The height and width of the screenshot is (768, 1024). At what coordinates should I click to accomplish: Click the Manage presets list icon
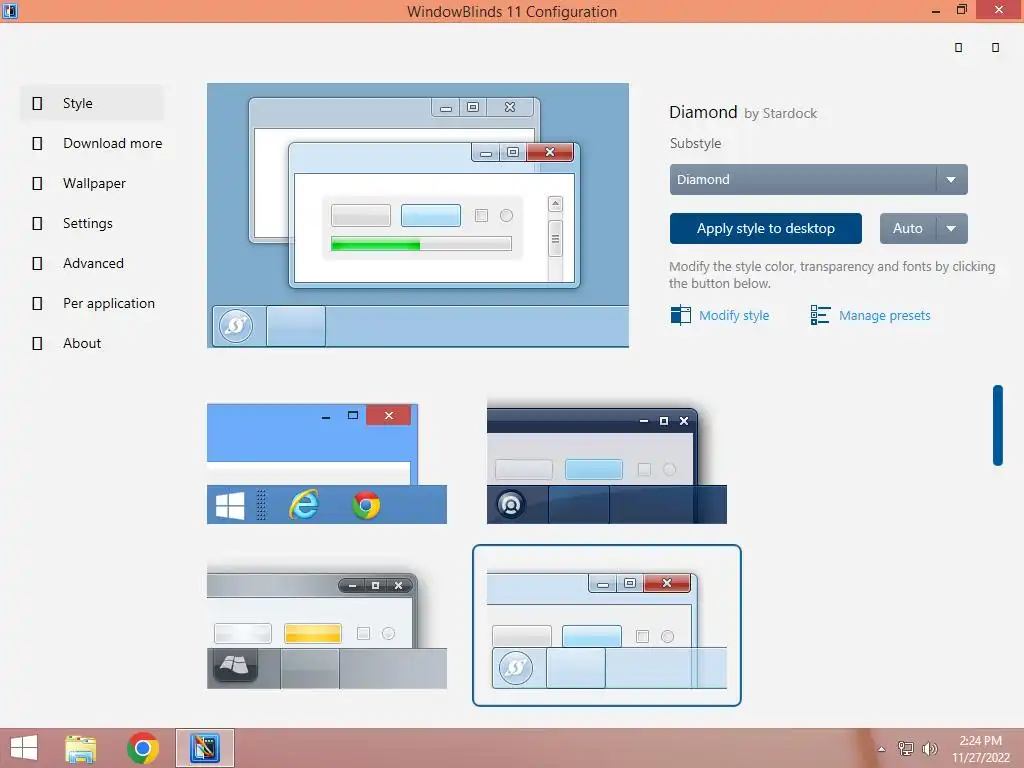(x=820, y=315)
